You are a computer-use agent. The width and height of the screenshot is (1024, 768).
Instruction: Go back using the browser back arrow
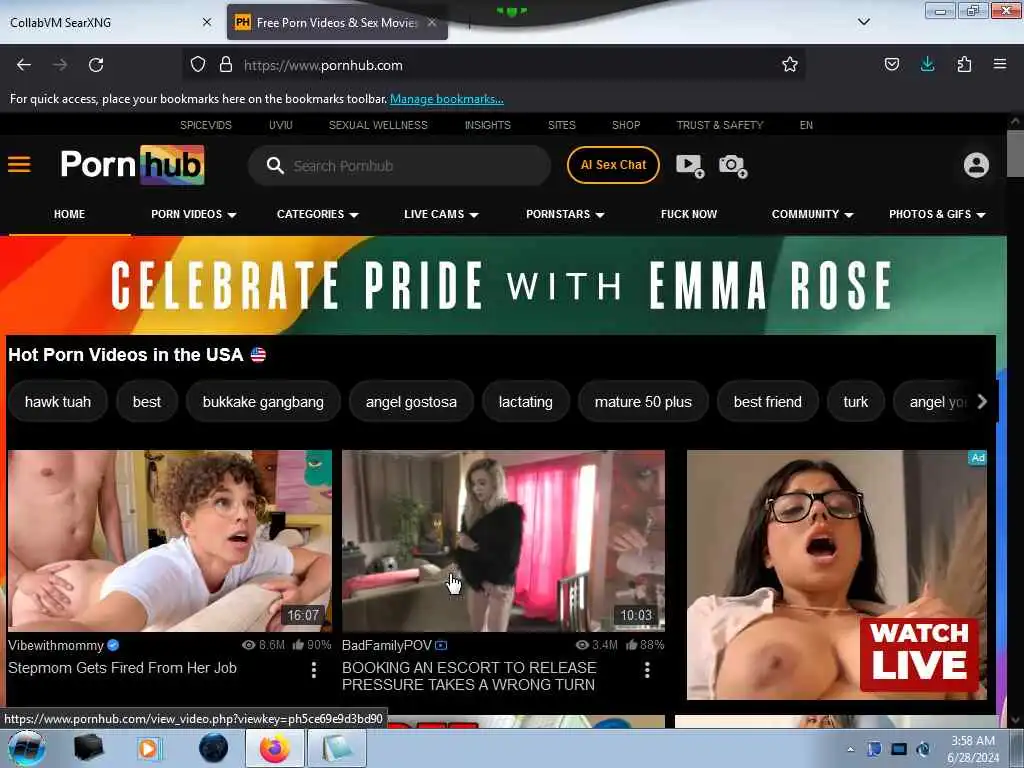point(24,65)
